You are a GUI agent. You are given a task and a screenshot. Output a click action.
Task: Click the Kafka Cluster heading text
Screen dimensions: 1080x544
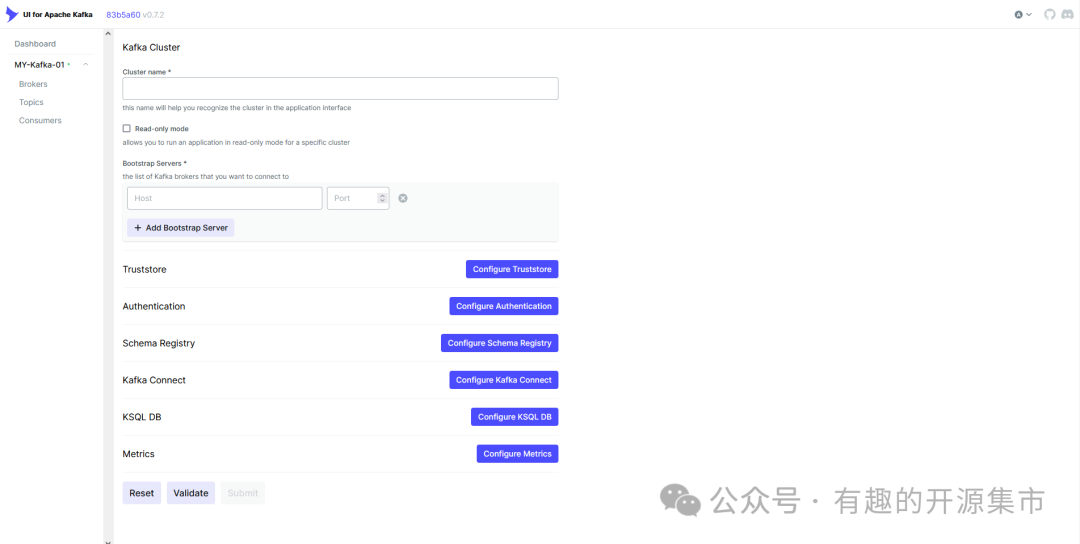(151, 48)
